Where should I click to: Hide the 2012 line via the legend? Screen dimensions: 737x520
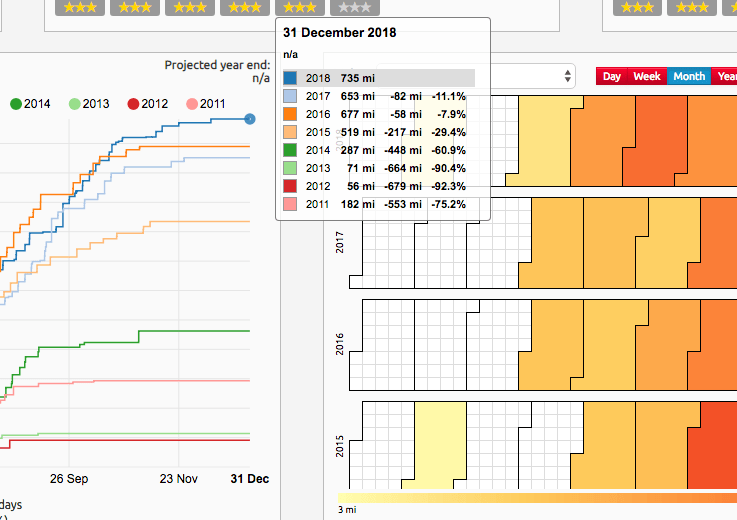coord(147,103)
